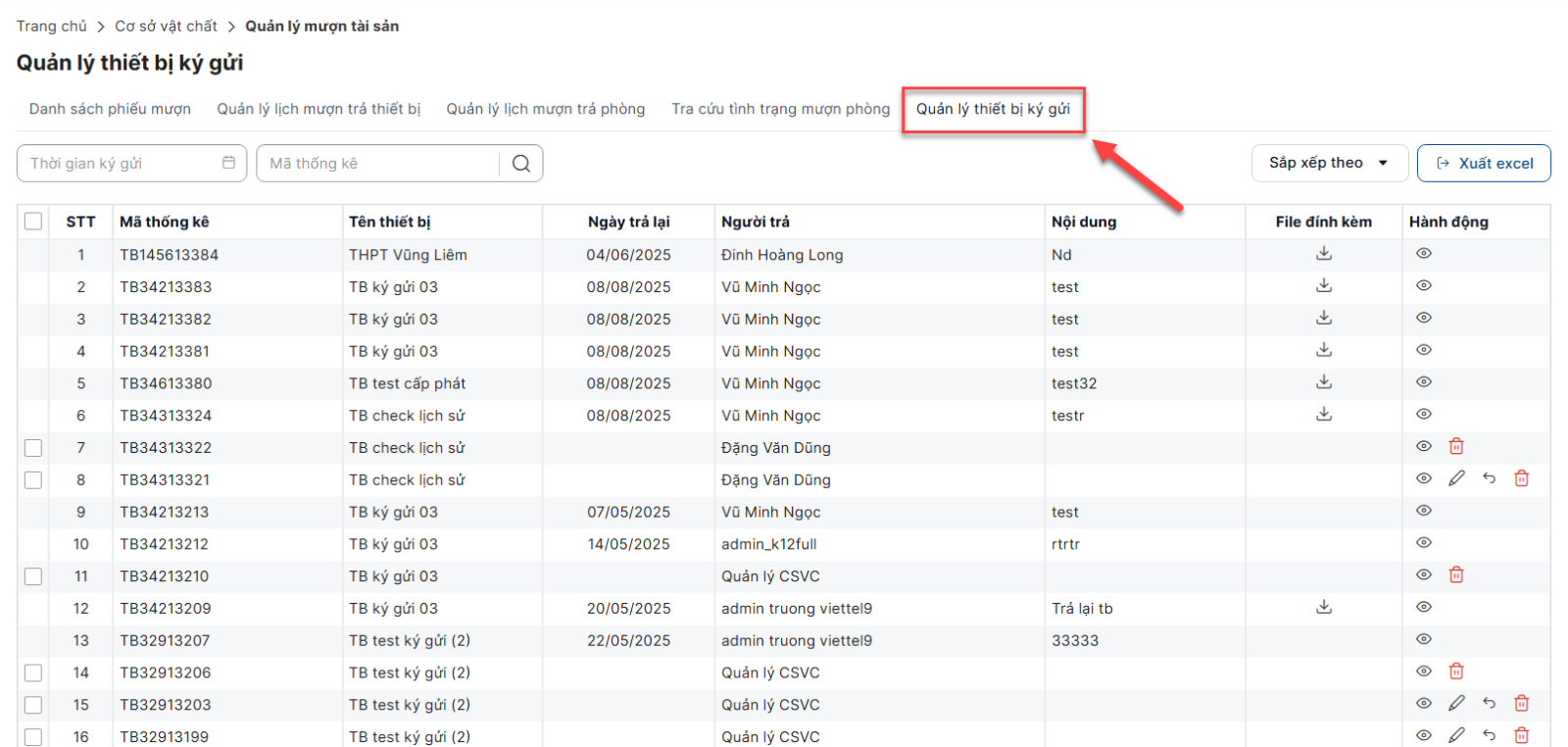The height and width of the screenshot is (747, 1568).
Task: Edit row 8 TB34313321 with pencil icon
Action: click(1456, 478)
